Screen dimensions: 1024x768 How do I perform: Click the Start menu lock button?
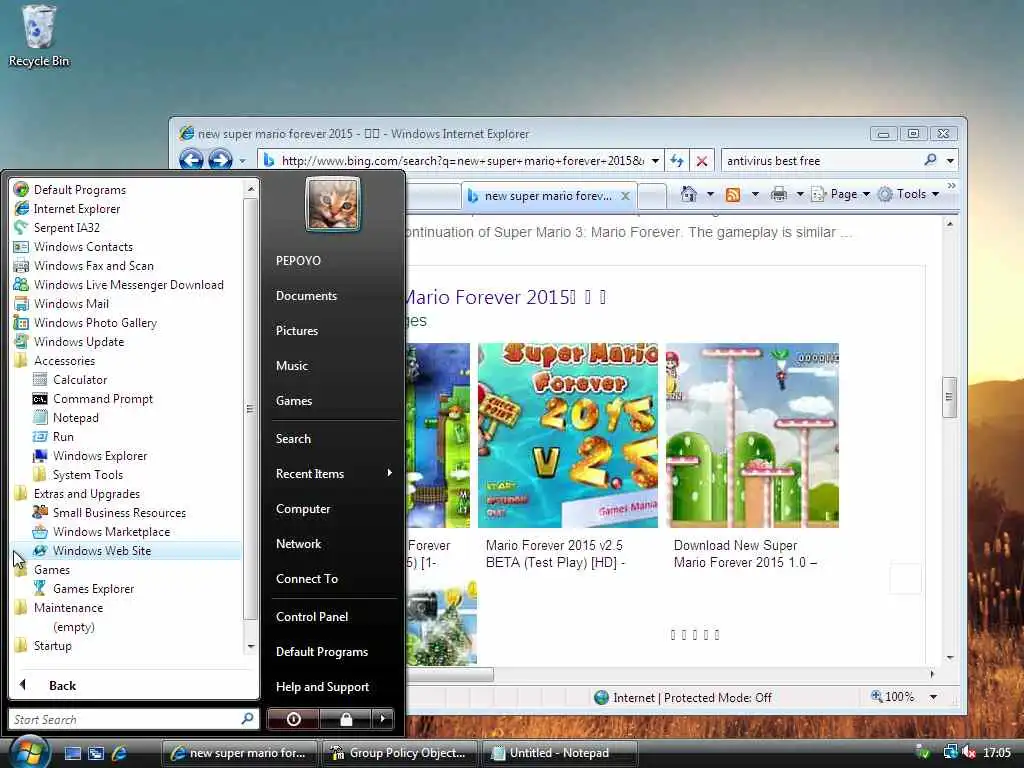[346, 719]
